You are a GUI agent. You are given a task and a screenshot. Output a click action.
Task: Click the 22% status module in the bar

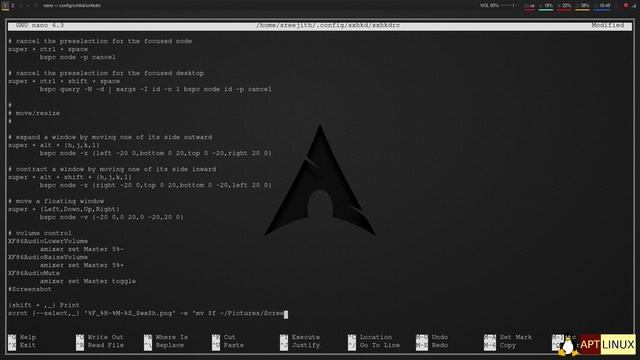pyautogui.click(x=564, y=6)
